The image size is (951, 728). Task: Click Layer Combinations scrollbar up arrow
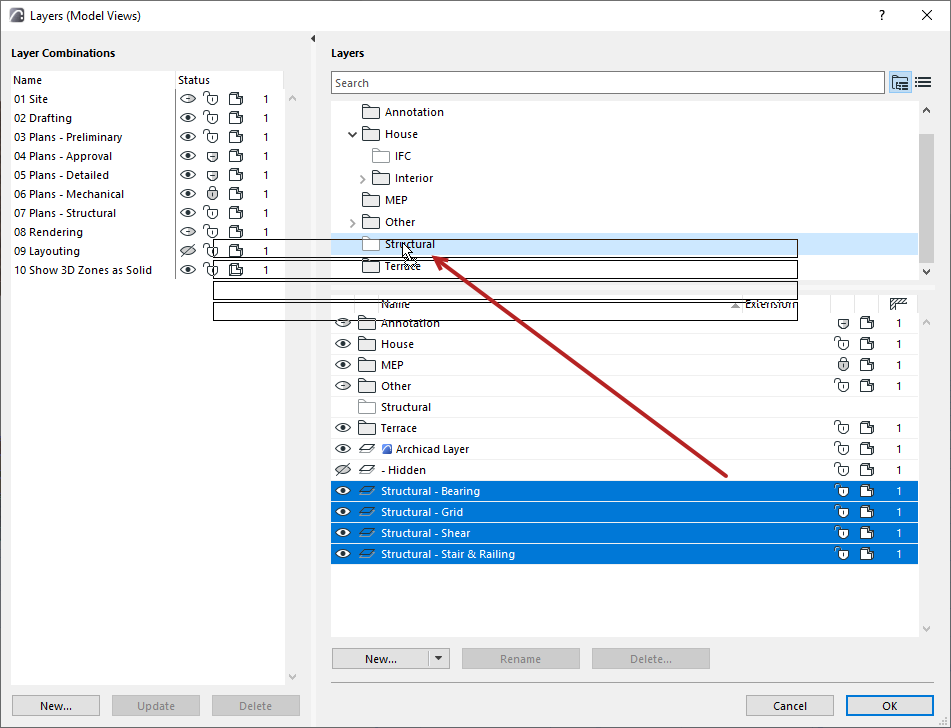(292, 98)
